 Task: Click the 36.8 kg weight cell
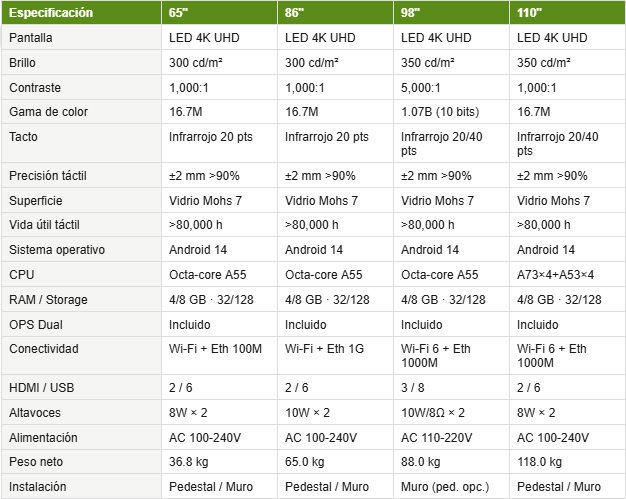220,462
